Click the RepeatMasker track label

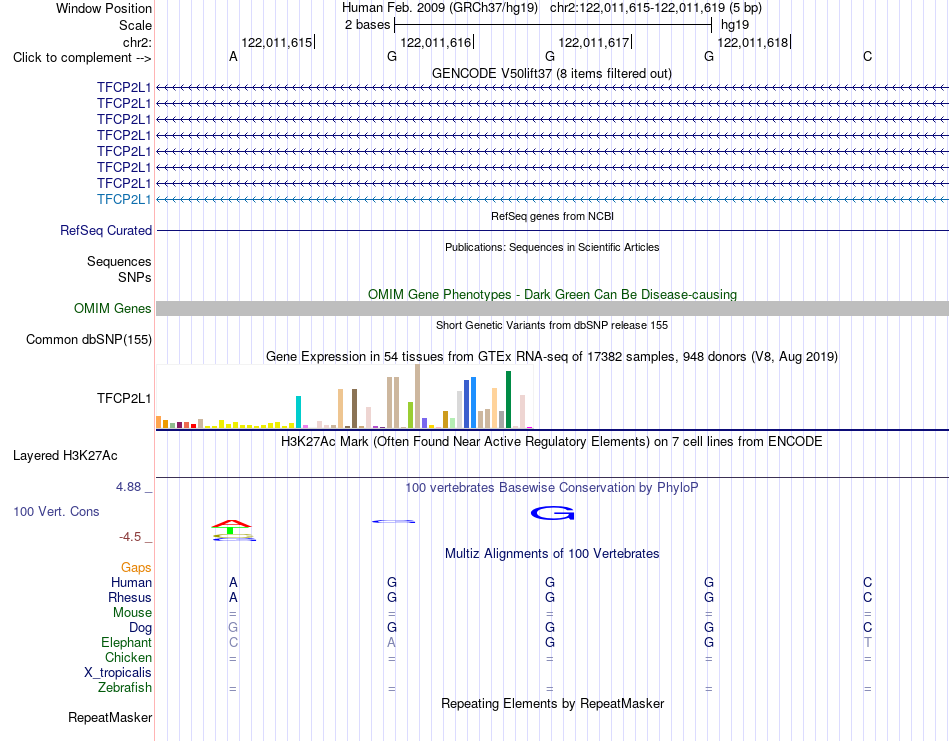pyautogui.click(x=110, y=717)
